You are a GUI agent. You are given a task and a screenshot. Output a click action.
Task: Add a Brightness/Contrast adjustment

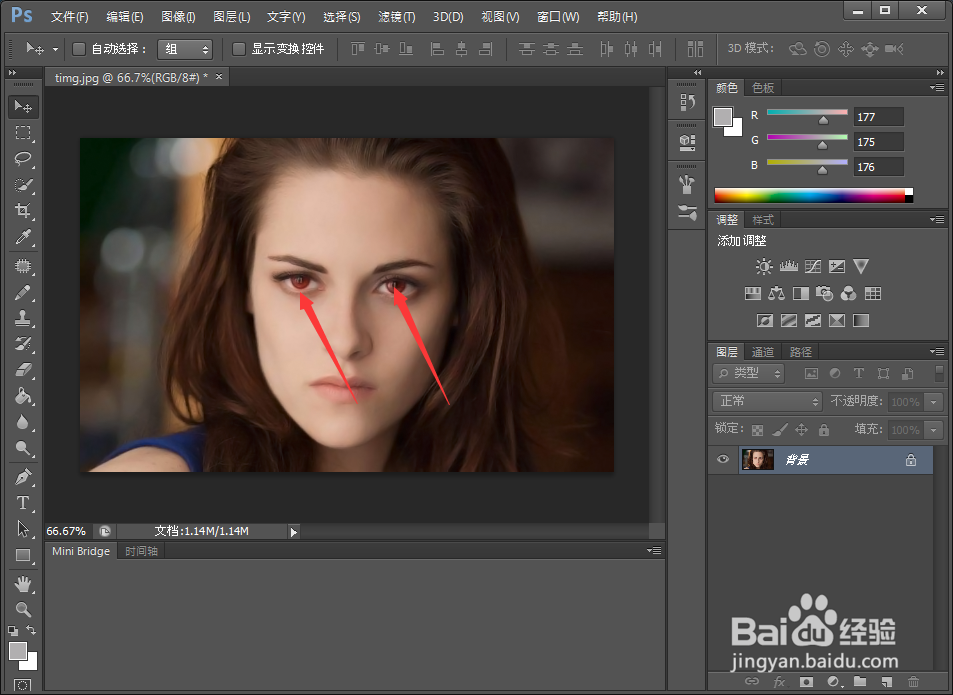(x=764, y=267)
